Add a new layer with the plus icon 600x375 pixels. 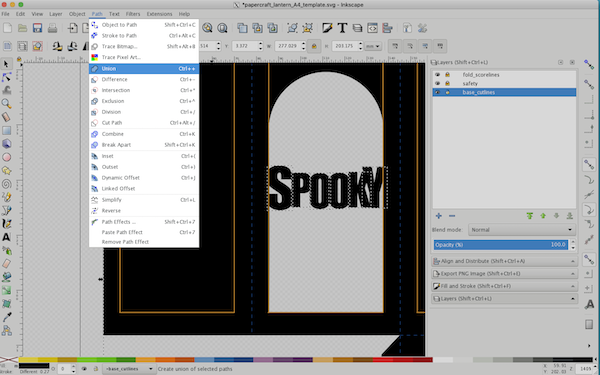coord(439,216)
